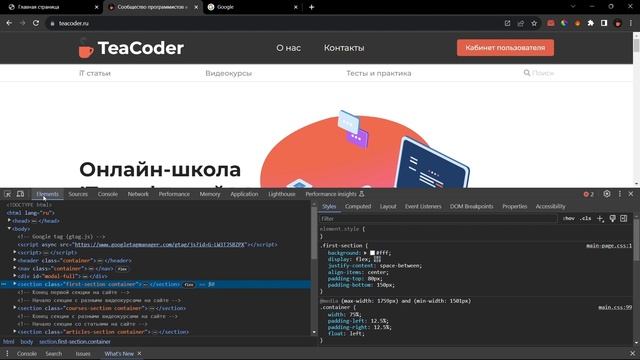Viewport: 640px width, 360px height.
Task: Open the main-page.css:1 source link
Action: (609, 246)
